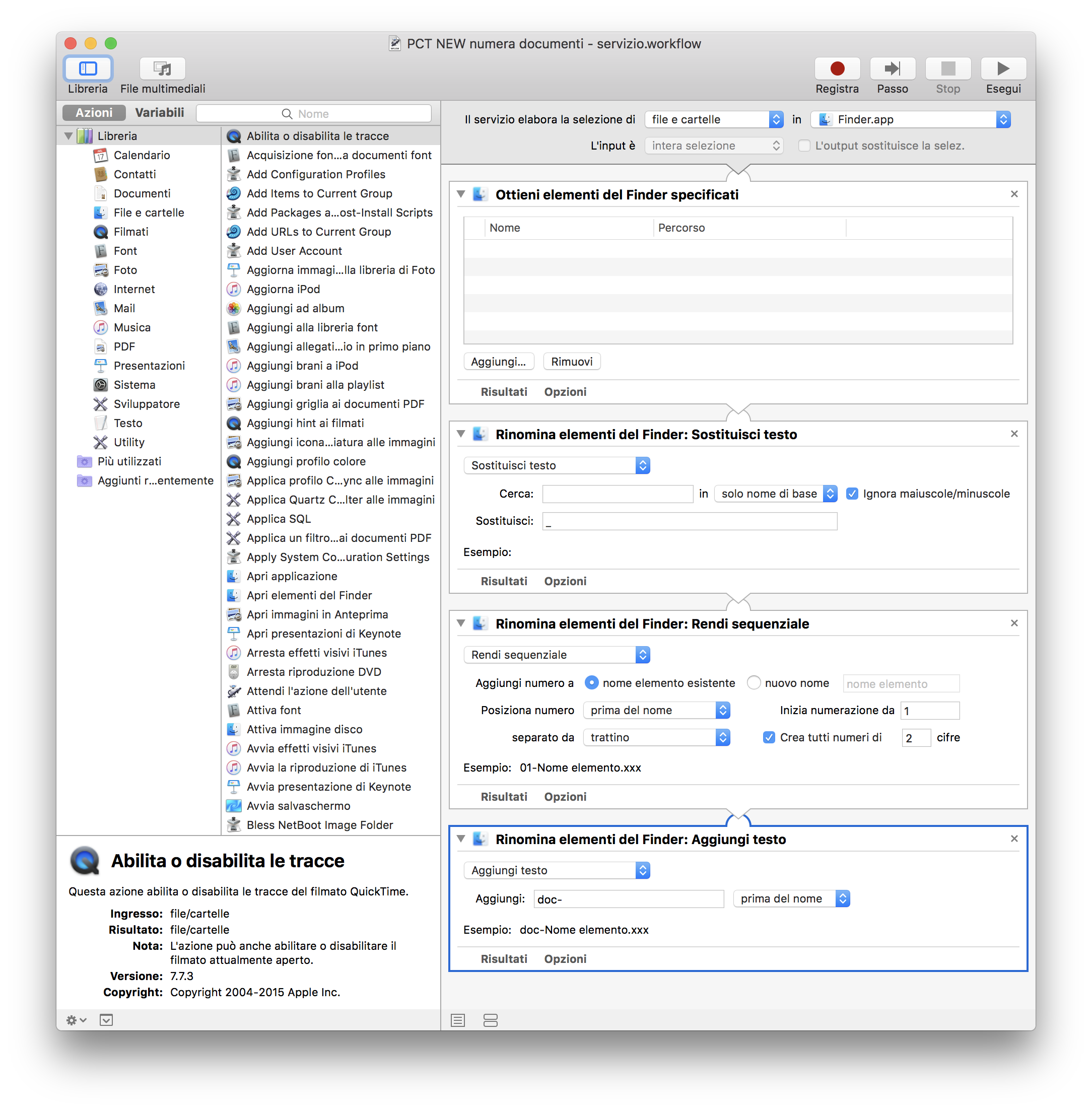Click the Sostituisci text field
Image resolution: width=1092 pixels, height=1111 pixels.
(690, 521)
